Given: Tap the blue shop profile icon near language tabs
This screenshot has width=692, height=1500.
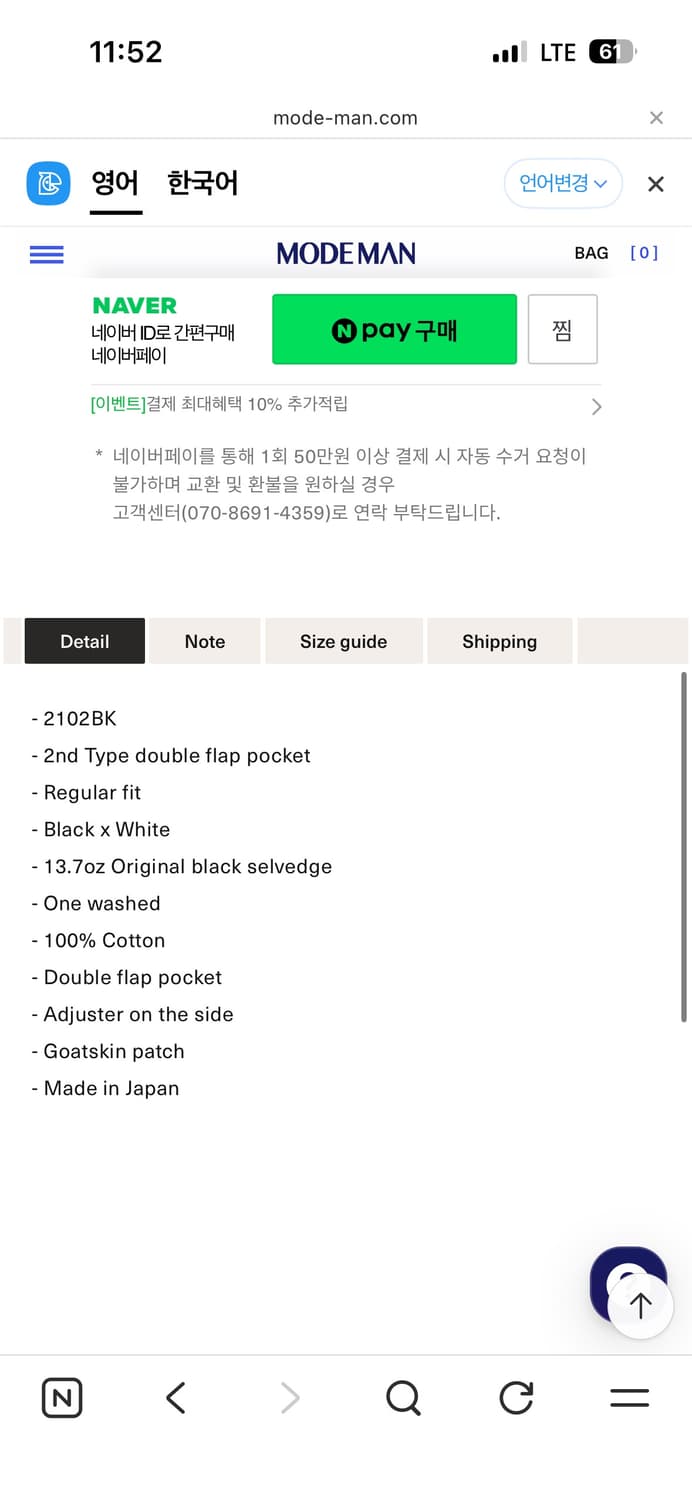Looking at the screenshot, I should pyautogui.click(x=47, y=183).
